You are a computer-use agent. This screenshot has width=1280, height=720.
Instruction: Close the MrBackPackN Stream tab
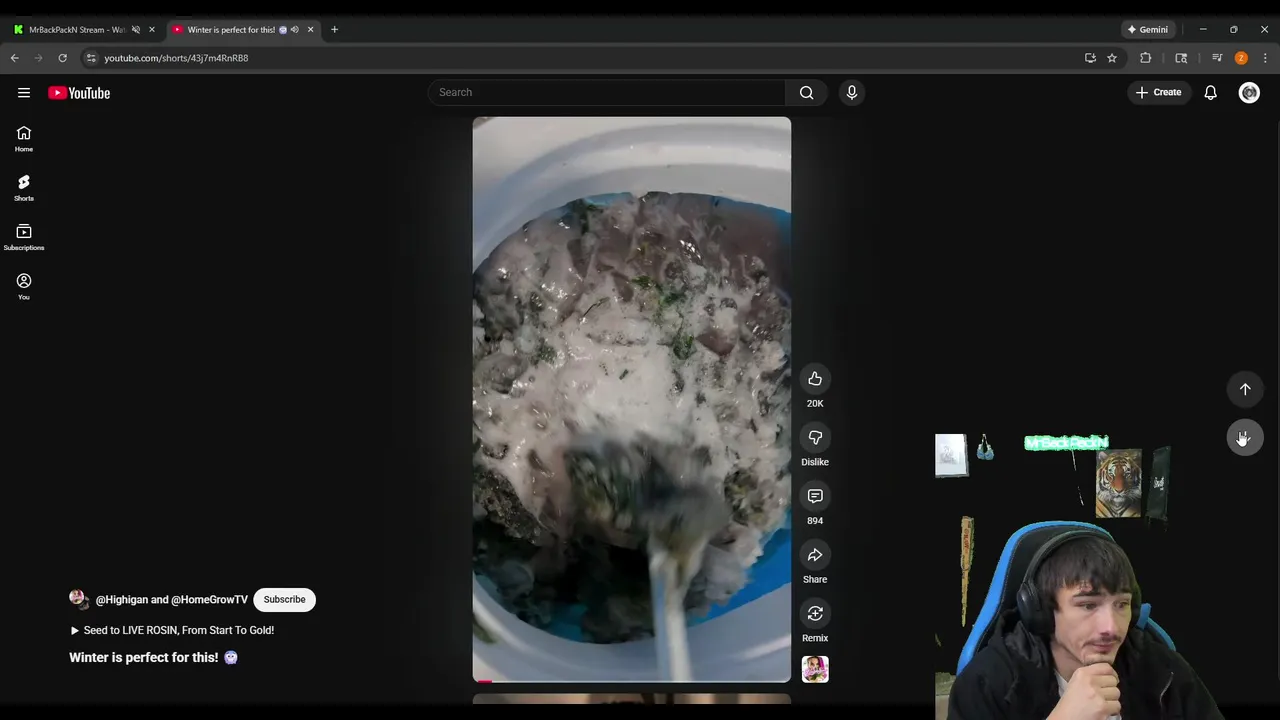(152, 30)
